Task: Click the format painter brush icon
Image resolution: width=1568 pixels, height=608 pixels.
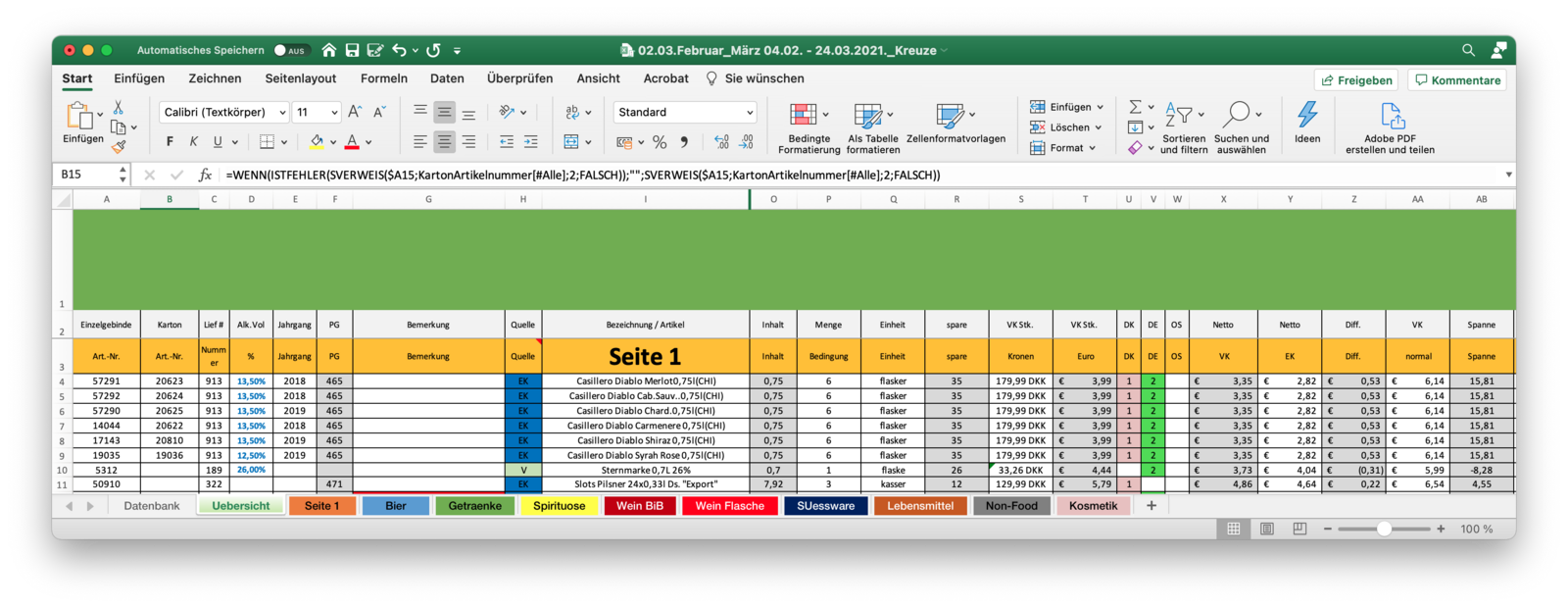Action: (x=119, y=147)
